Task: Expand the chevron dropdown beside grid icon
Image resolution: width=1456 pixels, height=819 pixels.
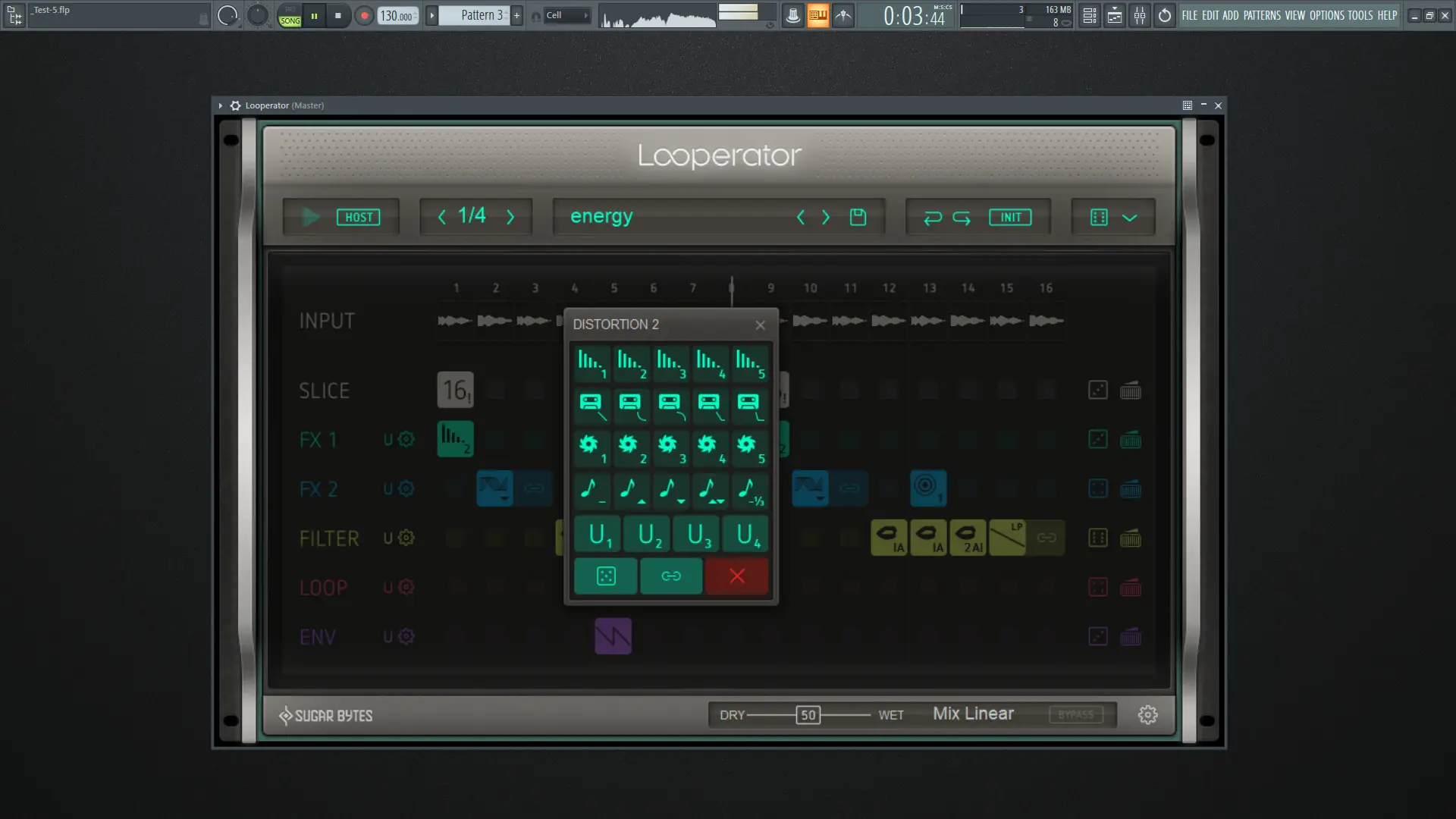Action: point(1129,218)
